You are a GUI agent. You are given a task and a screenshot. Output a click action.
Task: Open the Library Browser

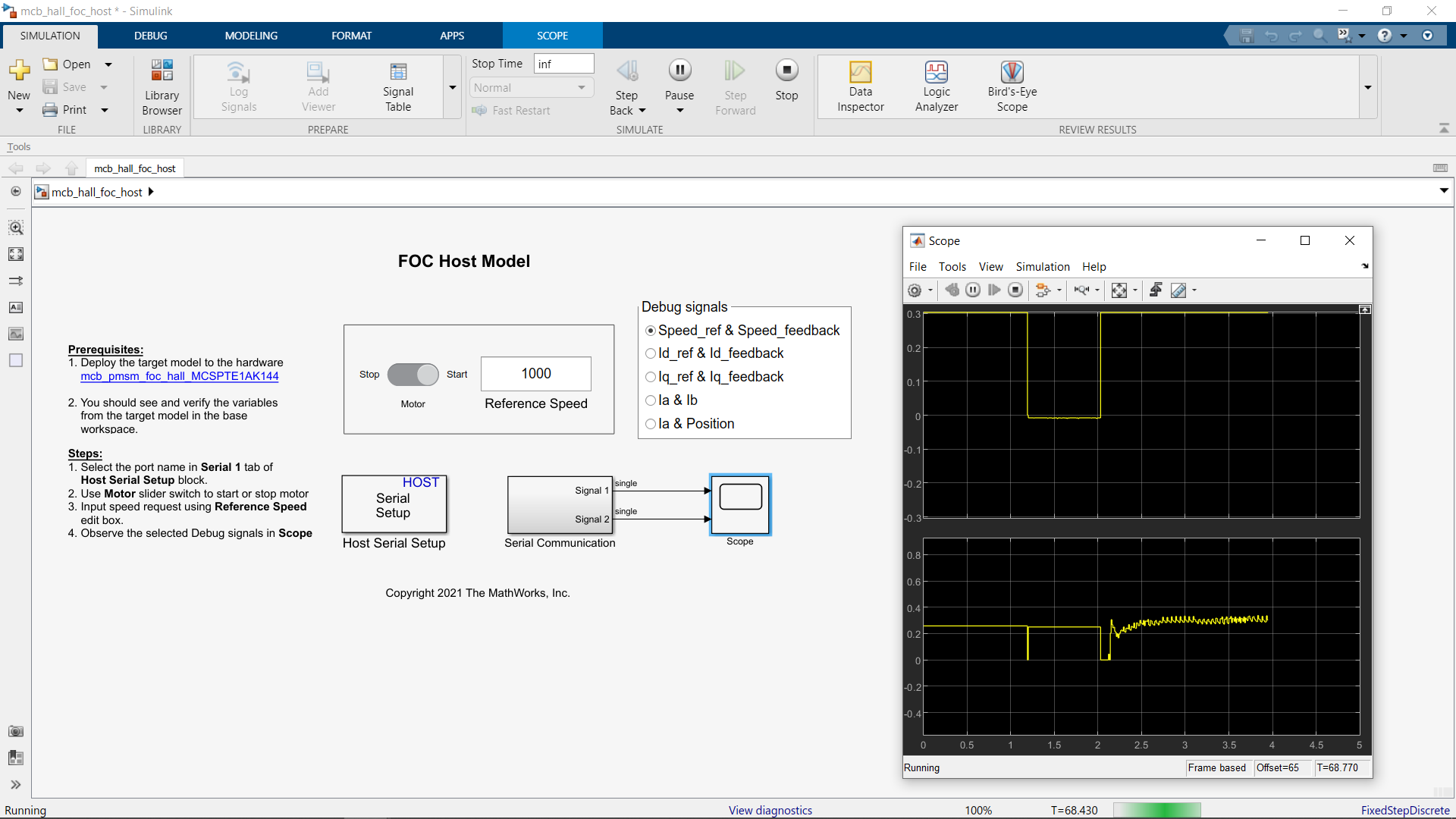(162, 86)
